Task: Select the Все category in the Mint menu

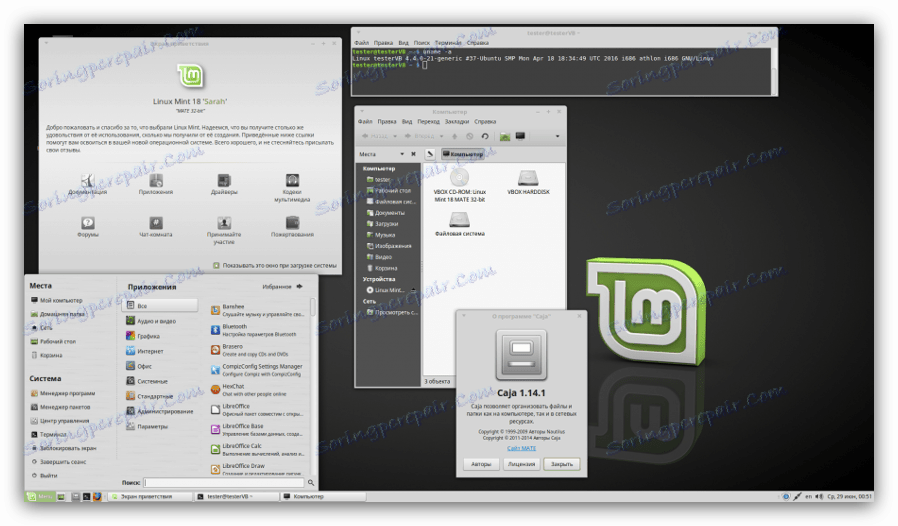Action: coord(160,305)
